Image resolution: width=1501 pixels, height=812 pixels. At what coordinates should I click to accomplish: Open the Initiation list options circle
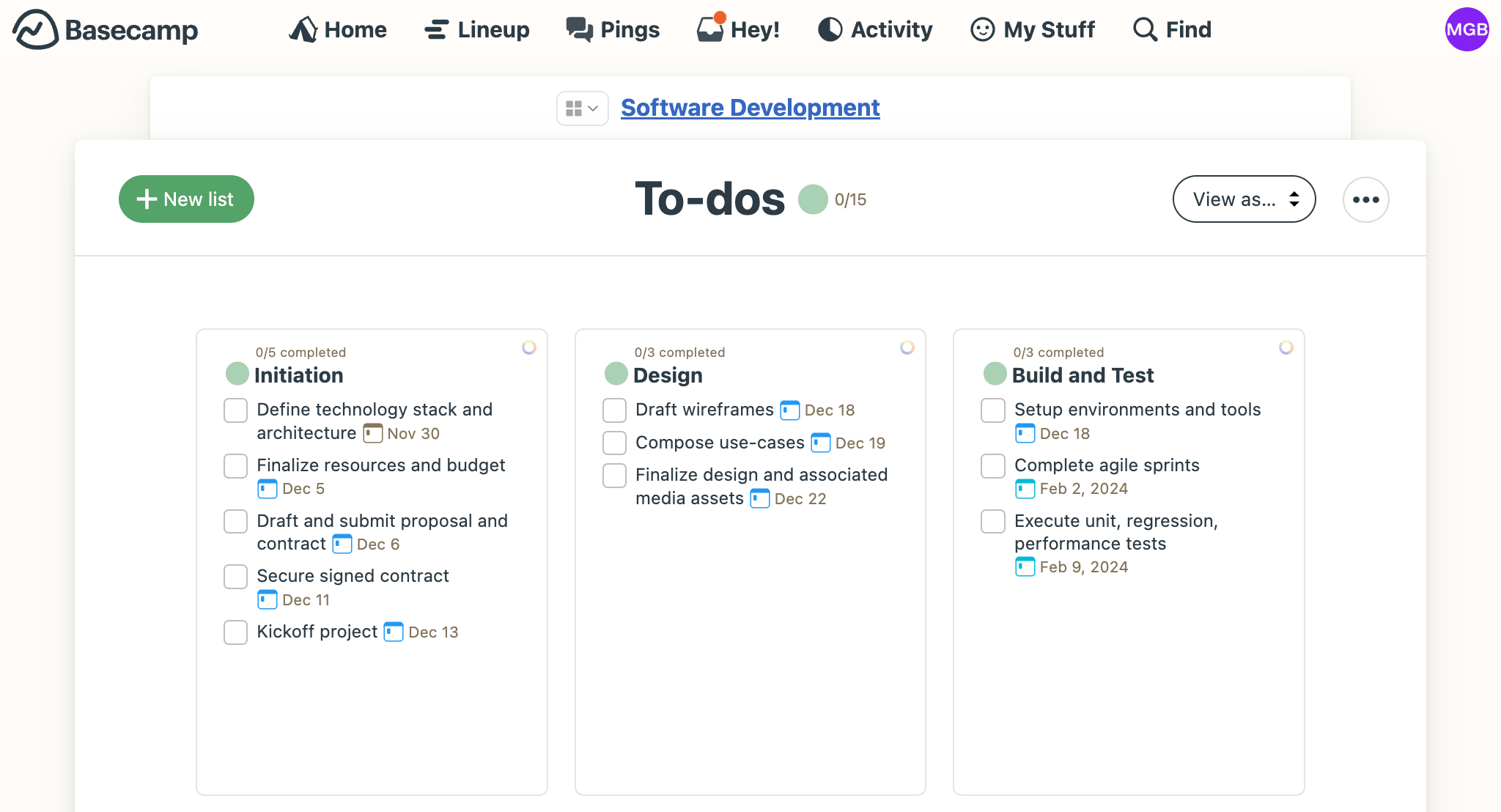(x=529, y=349)
